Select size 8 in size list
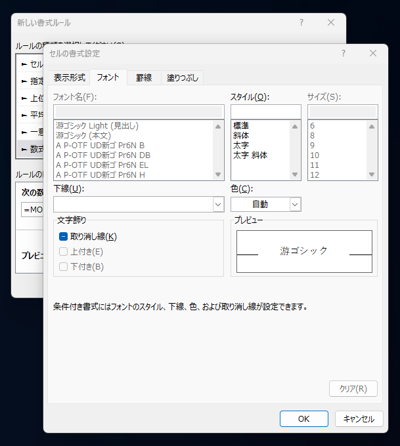Viewport: 400px width, 446px height. pos(312,136)
